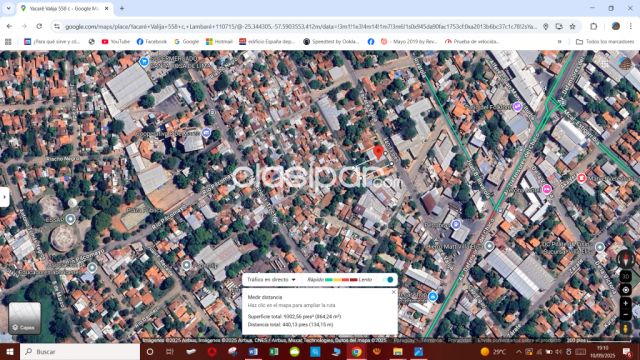Click the compass to reset map orientation
This screenshot has width=640, height=360.
point(625,259)
